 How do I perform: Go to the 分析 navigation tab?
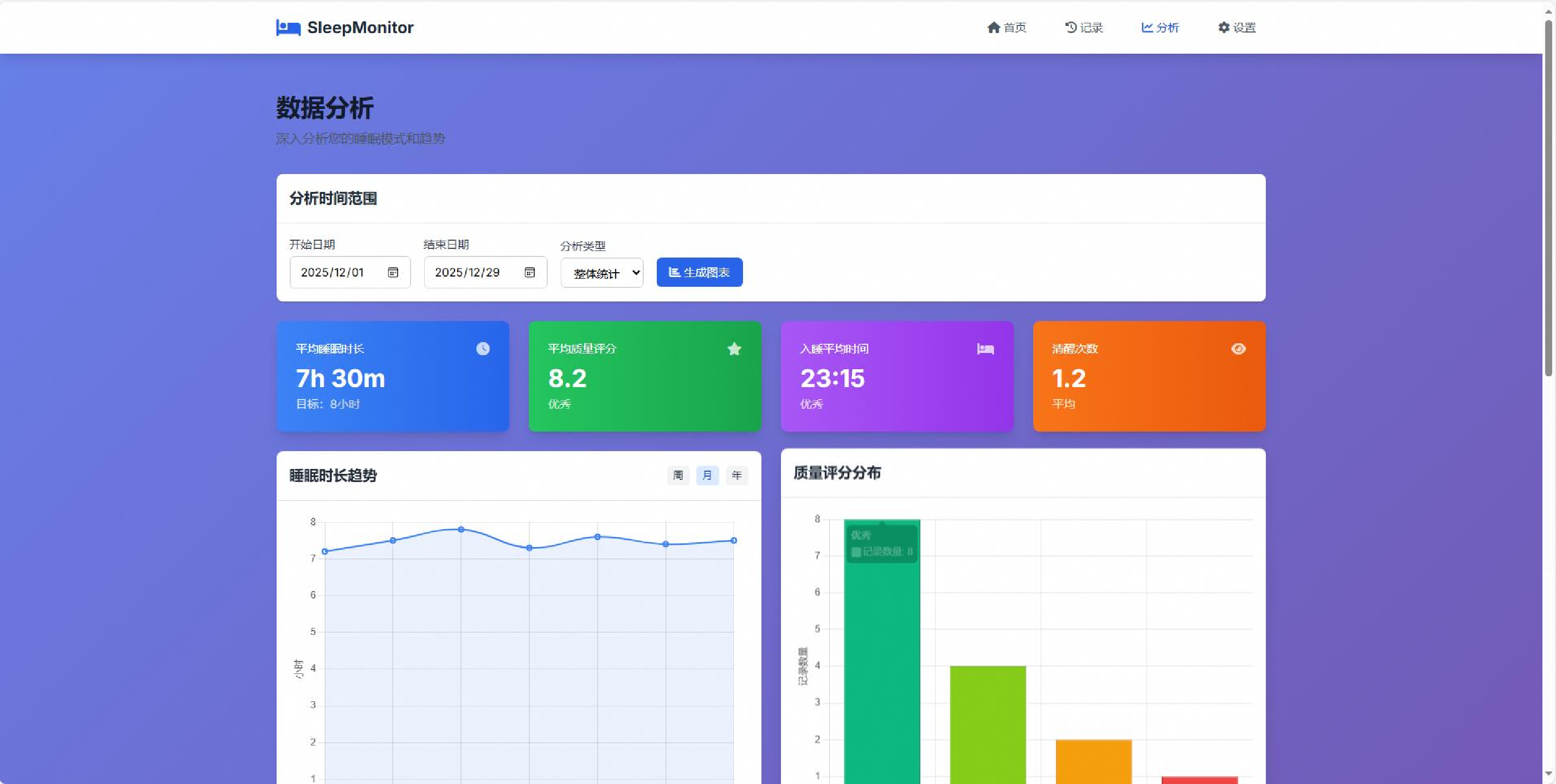pyautogui.click(x=1160, y=28)
